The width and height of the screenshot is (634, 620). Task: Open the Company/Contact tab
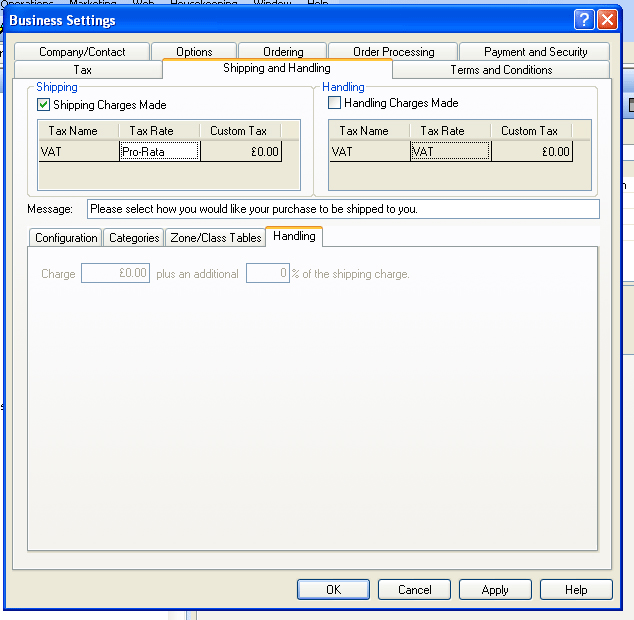pyautogui.click(x=82, y=52)
